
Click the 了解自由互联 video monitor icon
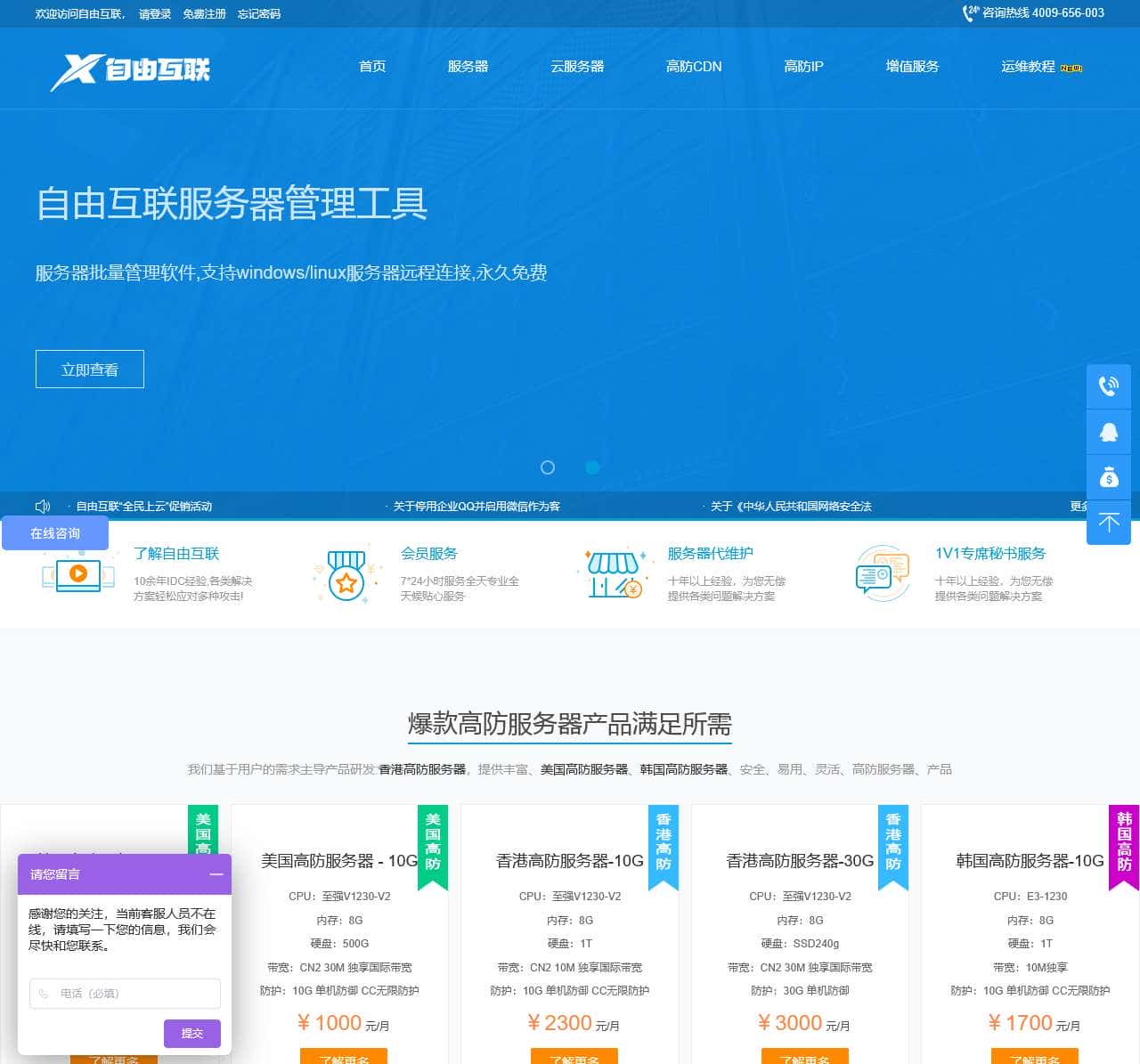(78, 574)
